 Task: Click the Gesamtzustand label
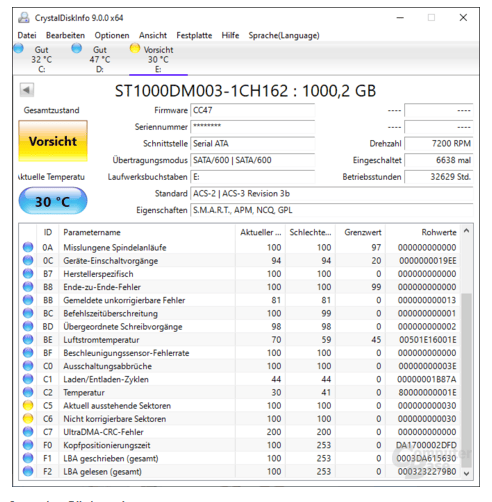(51, 110)
